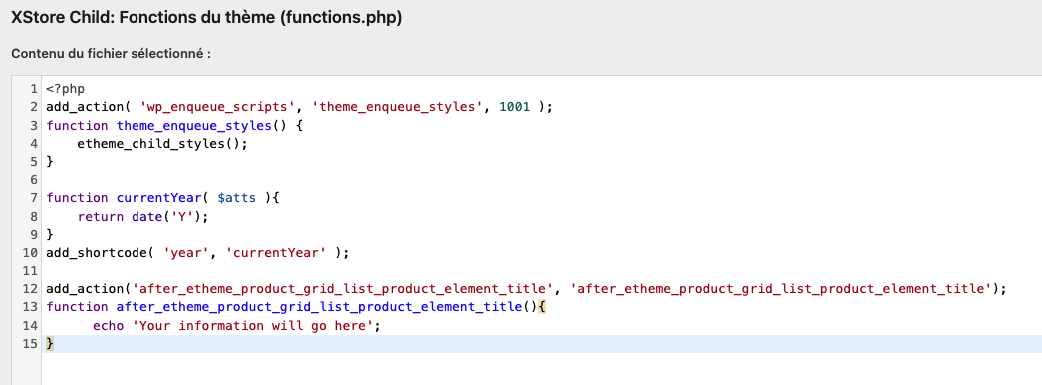This screenshot has width=1042, height=385.
Task: Click the echo keyword on line 14
Action: tap(108, 326)
